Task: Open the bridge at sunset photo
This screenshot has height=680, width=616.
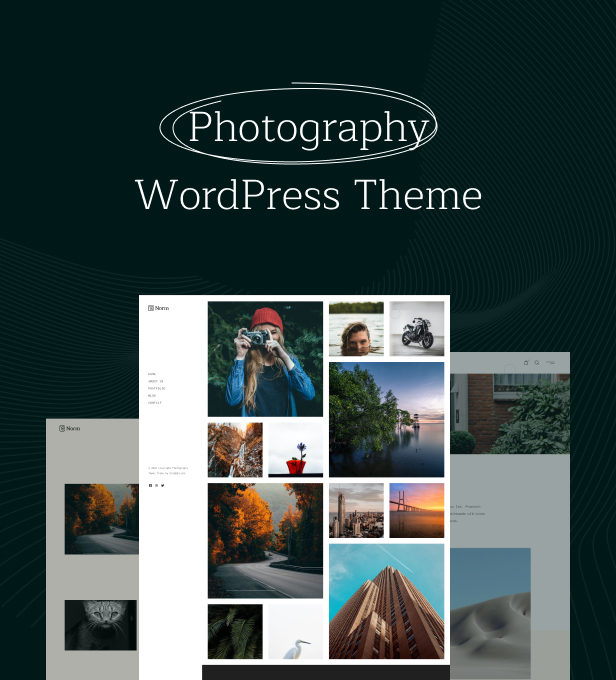Action: [x=417, y=511]
